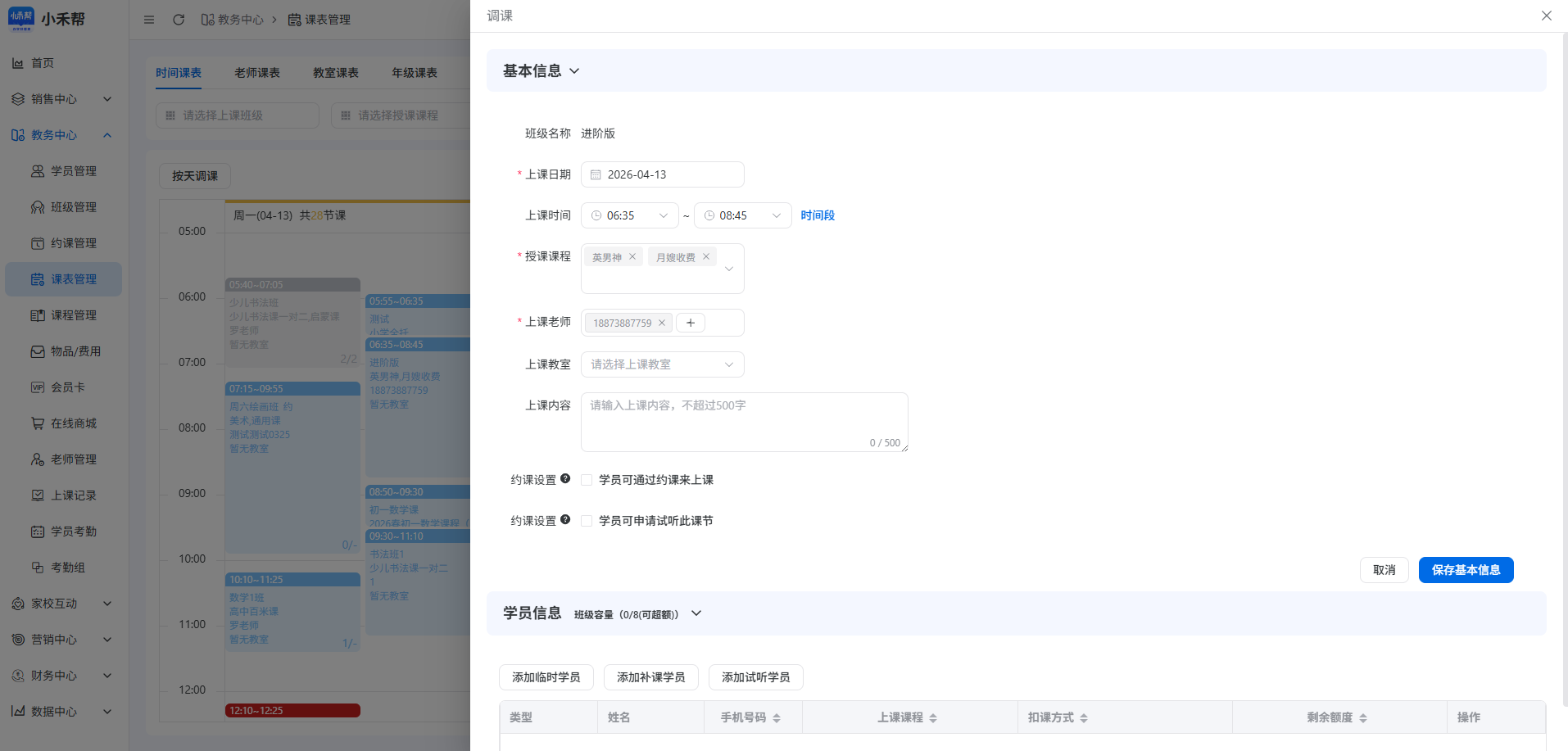Close the 调课 panel

tap(1546, 16)
